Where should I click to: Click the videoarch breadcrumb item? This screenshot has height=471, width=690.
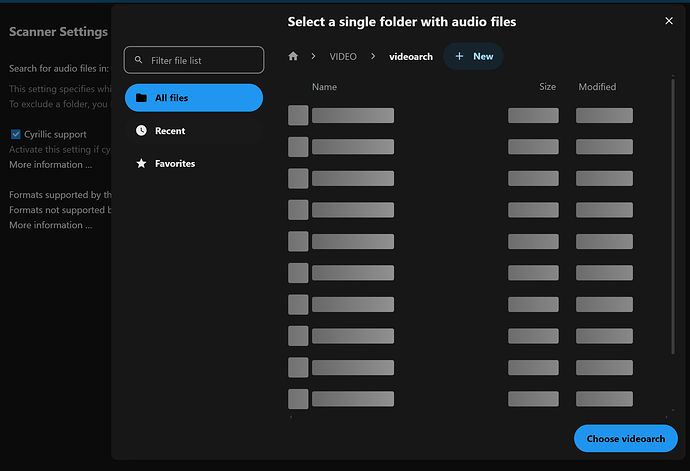410,57
